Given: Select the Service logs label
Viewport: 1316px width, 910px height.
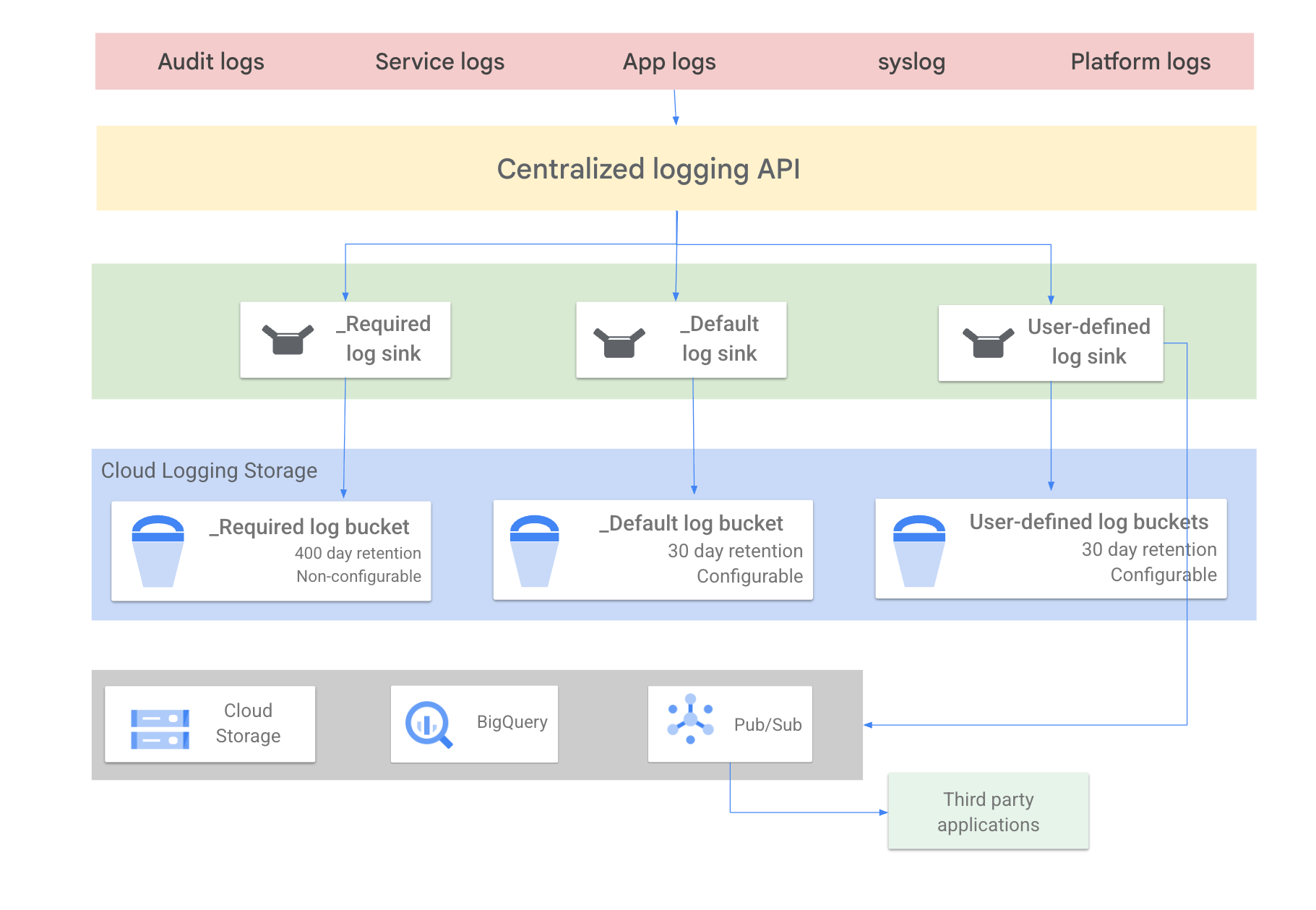Looking at the screenshot, I should 439,62.
